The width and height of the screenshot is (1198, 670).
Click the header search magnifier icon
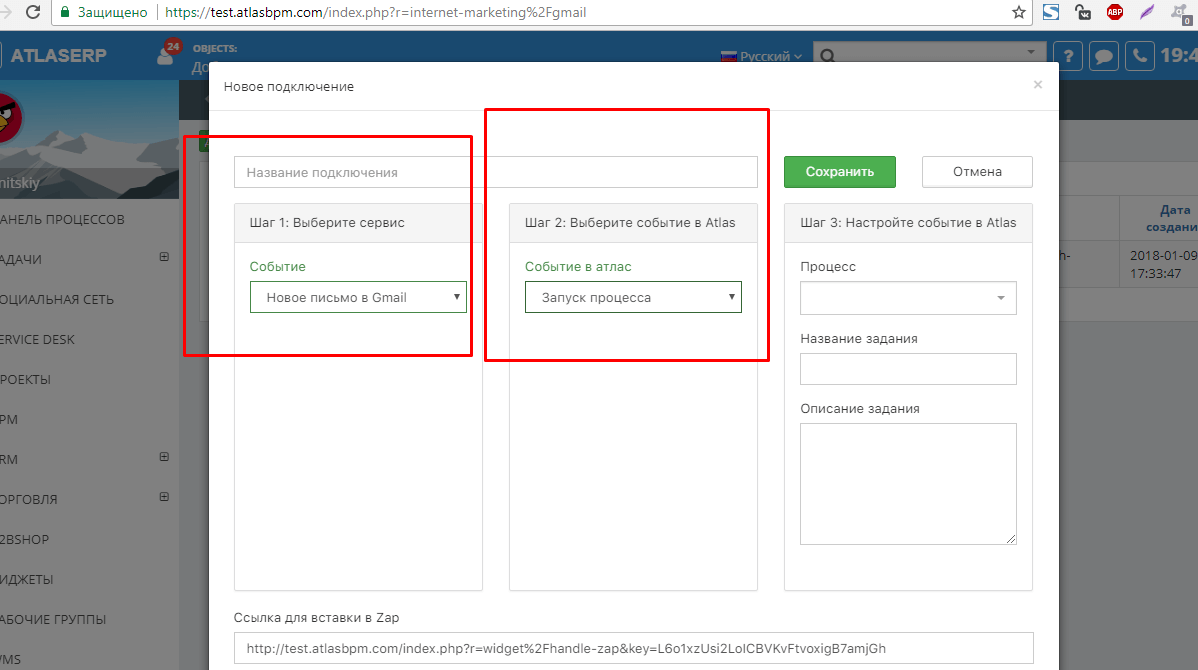827,56
